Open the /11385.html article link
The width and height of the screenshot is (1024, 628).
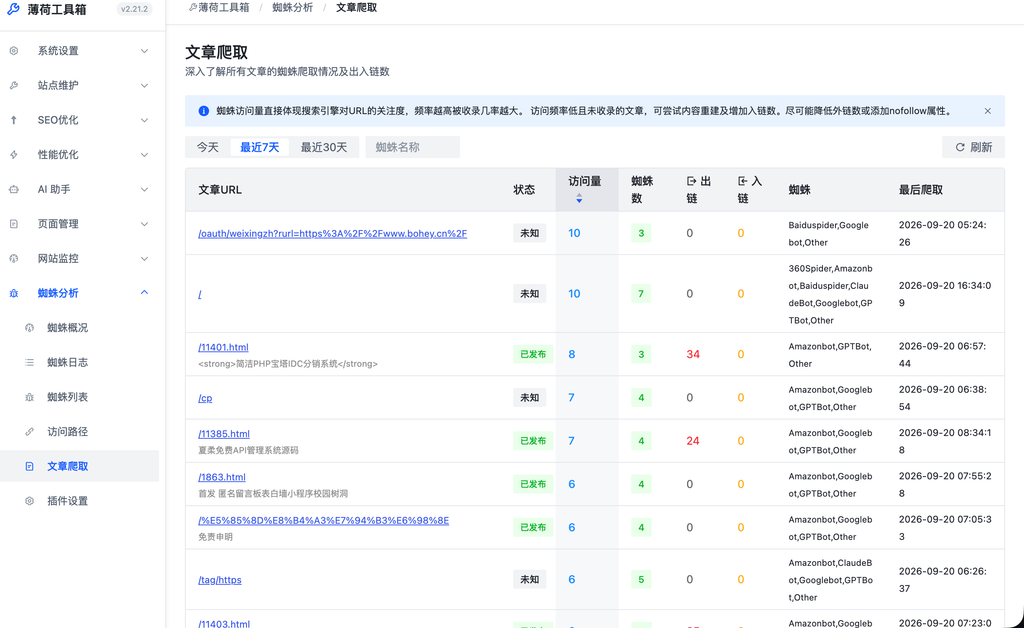tap(224, 434)
